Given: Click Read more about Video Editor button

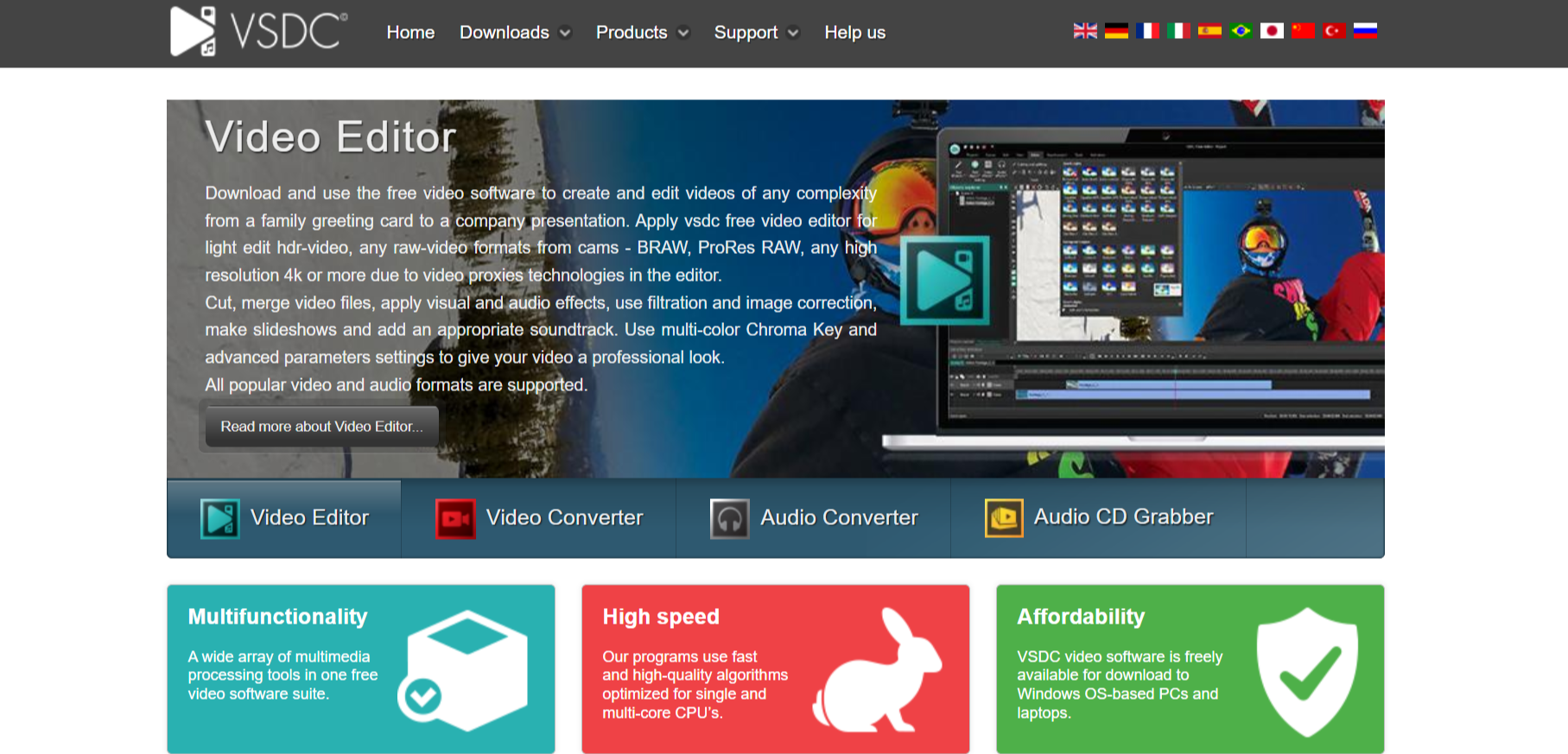Looking at the screenshot, I should [x=321, y=427].
